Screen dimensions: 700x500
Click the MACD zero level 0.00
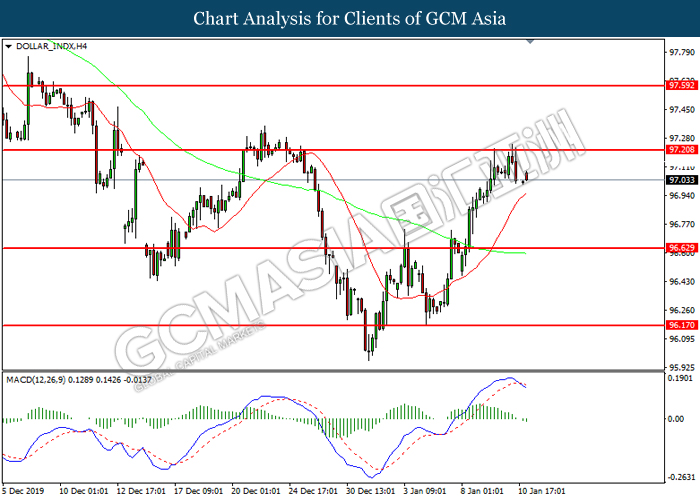(676, 419)
